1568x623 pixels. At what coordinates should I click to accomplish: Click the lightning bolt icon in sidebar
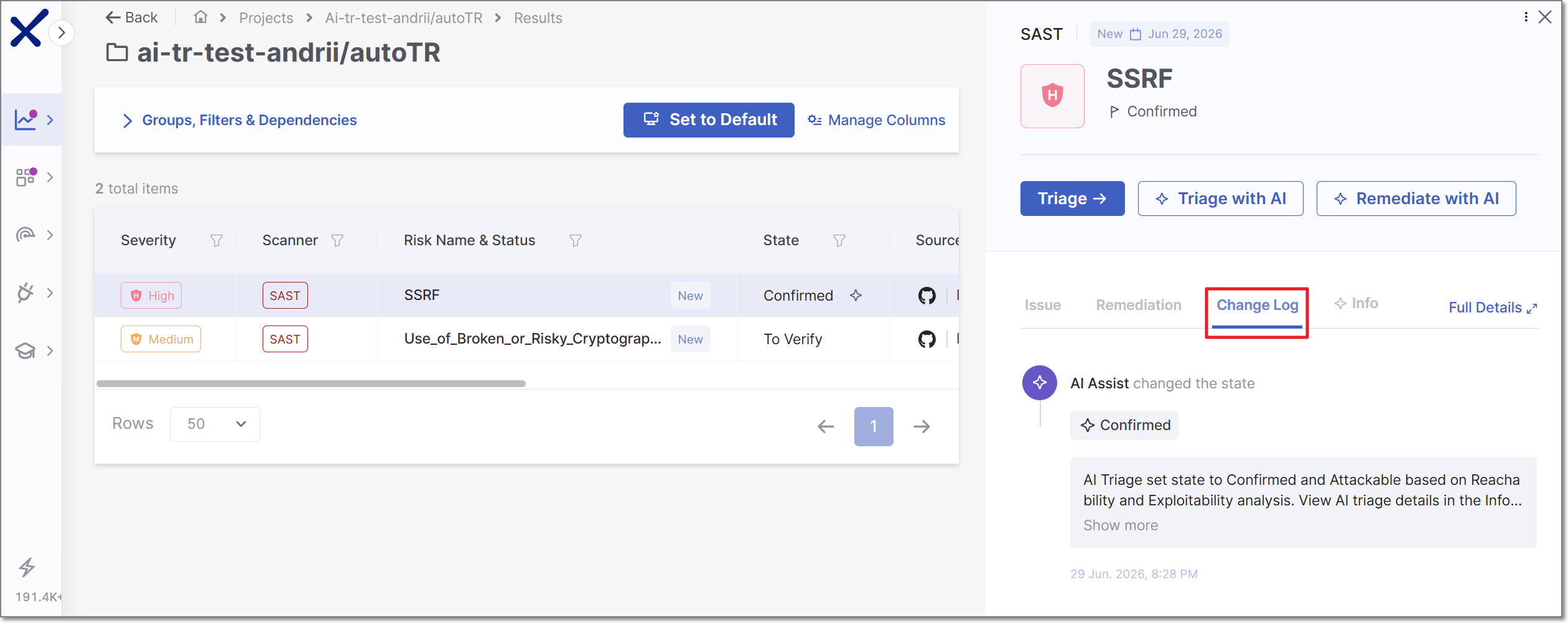coord(27,567)
